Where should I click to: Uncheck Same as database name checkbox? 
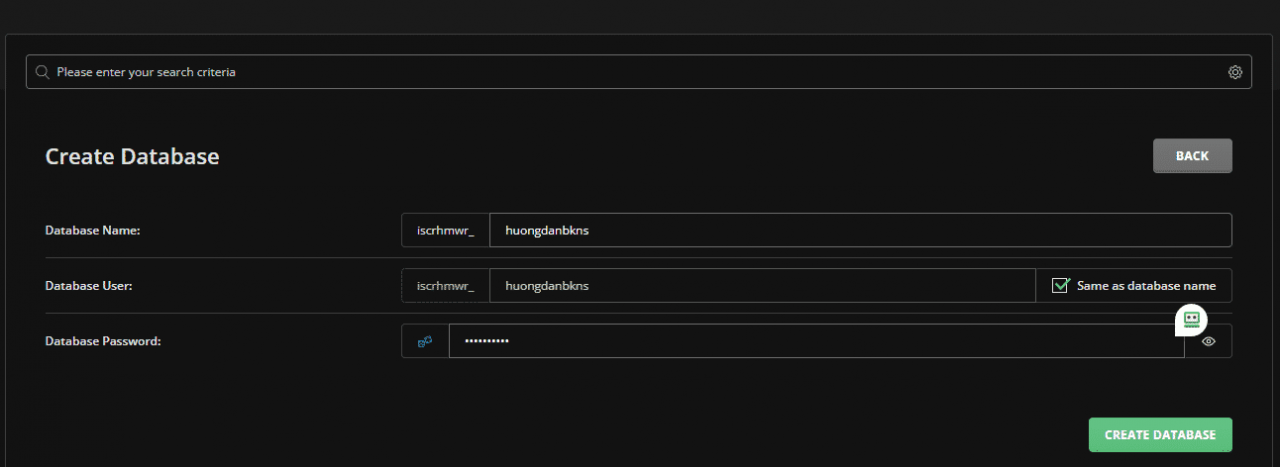pyautogui.click(x=1061, y=286)
